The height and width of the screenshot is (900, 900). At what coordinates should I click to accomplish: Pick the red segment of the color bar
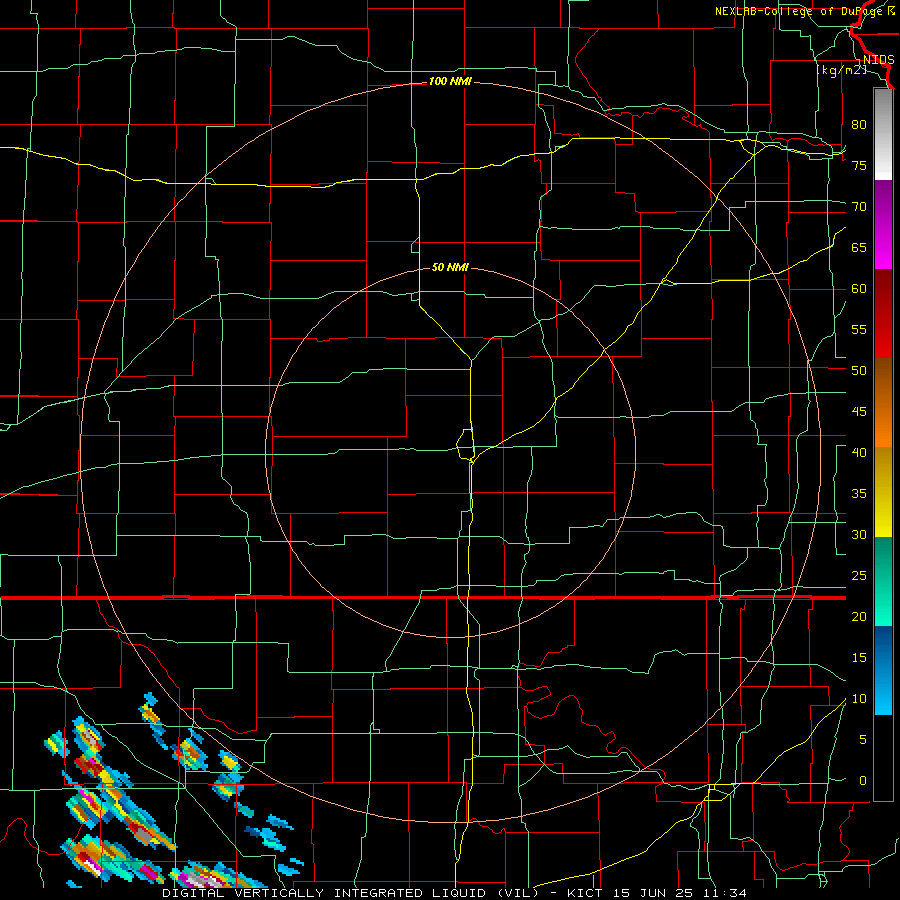point(883,313)
